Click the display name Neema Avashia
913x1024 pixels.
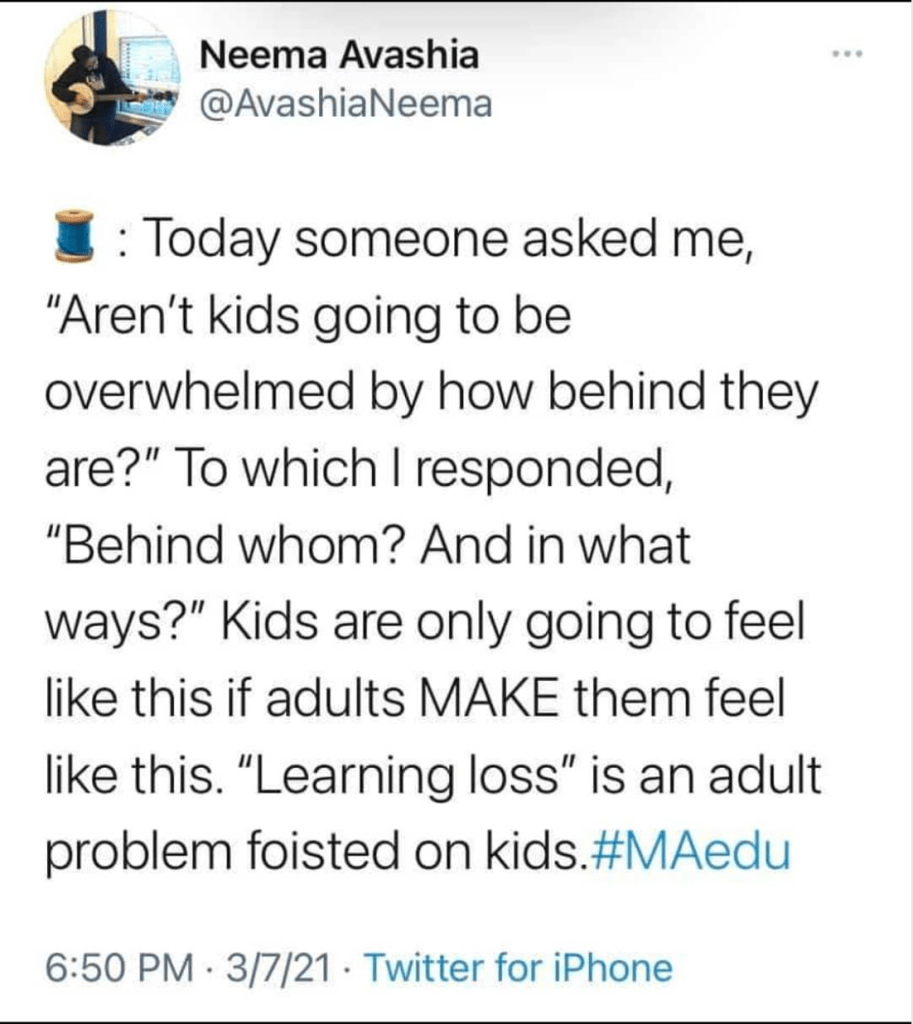pos(339,56)
